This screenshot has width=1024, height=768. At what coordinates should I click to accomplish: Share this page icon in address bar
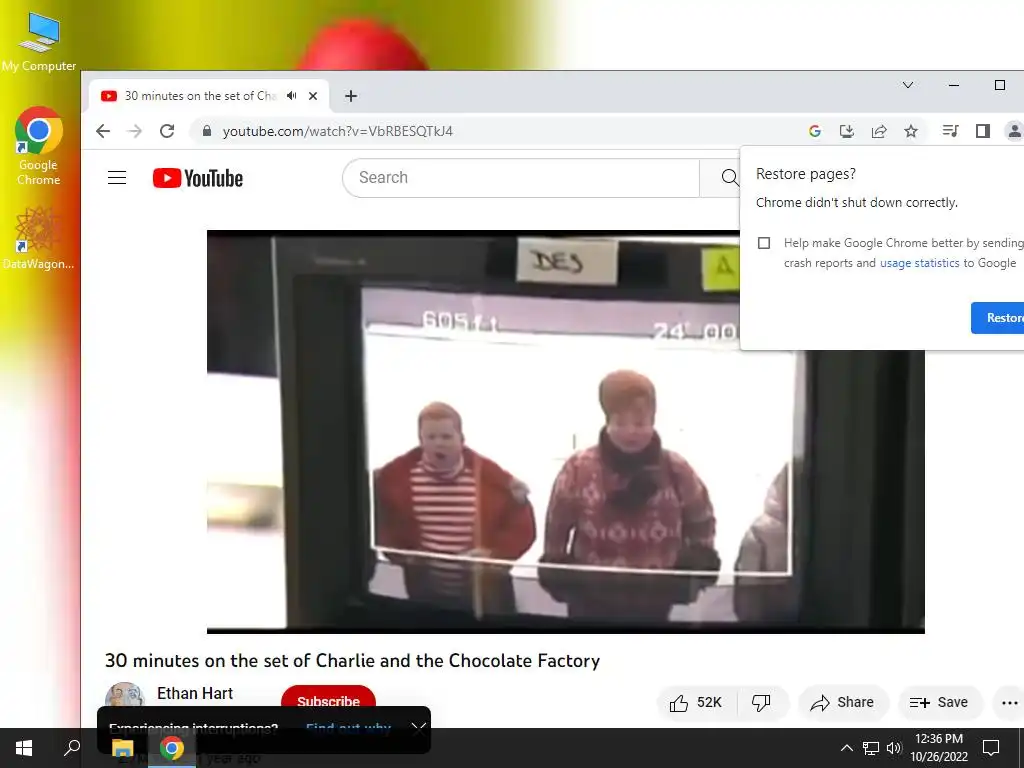click(x=879, y=131)
